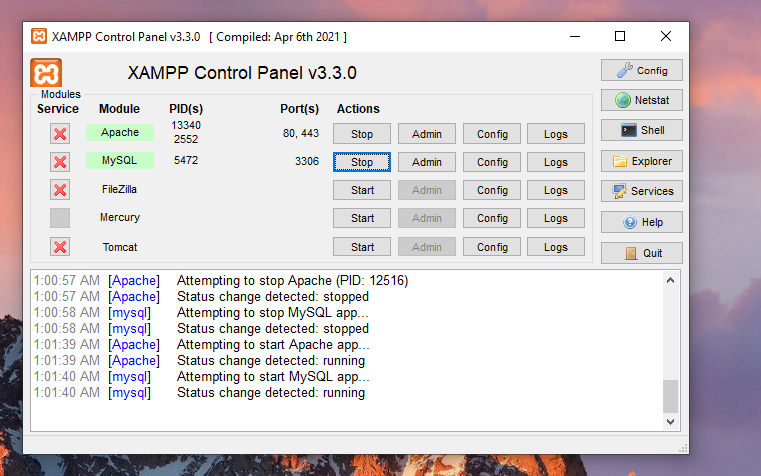Click the window resize grip corner
This screenshot has width=761, height=476.
[x=683, y=448]
